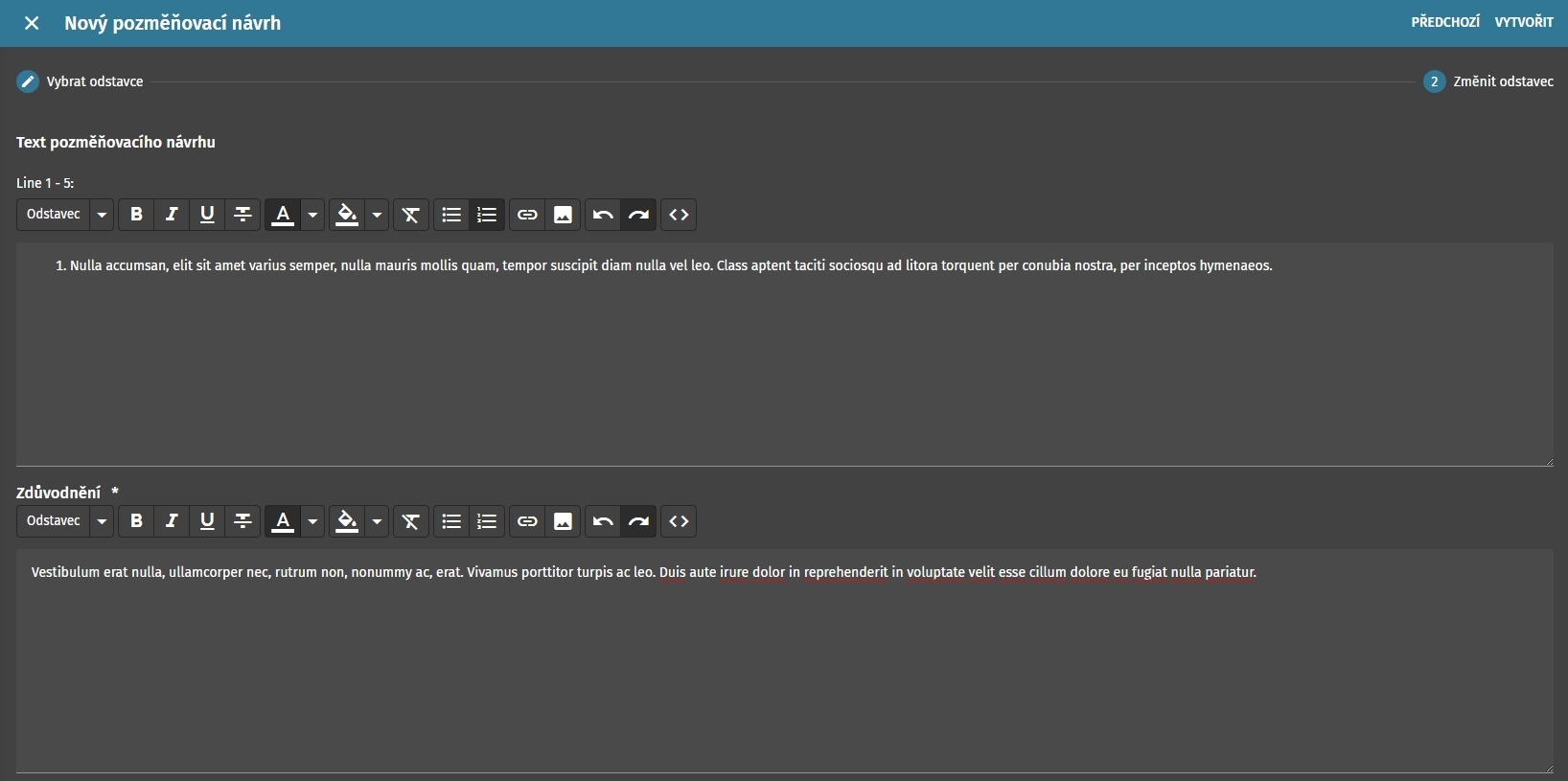This screenshot has width=1568, height=781.
Task: Insert image in the amendment text toolbar
Action: pyautogui.click(x=564, y=215)
